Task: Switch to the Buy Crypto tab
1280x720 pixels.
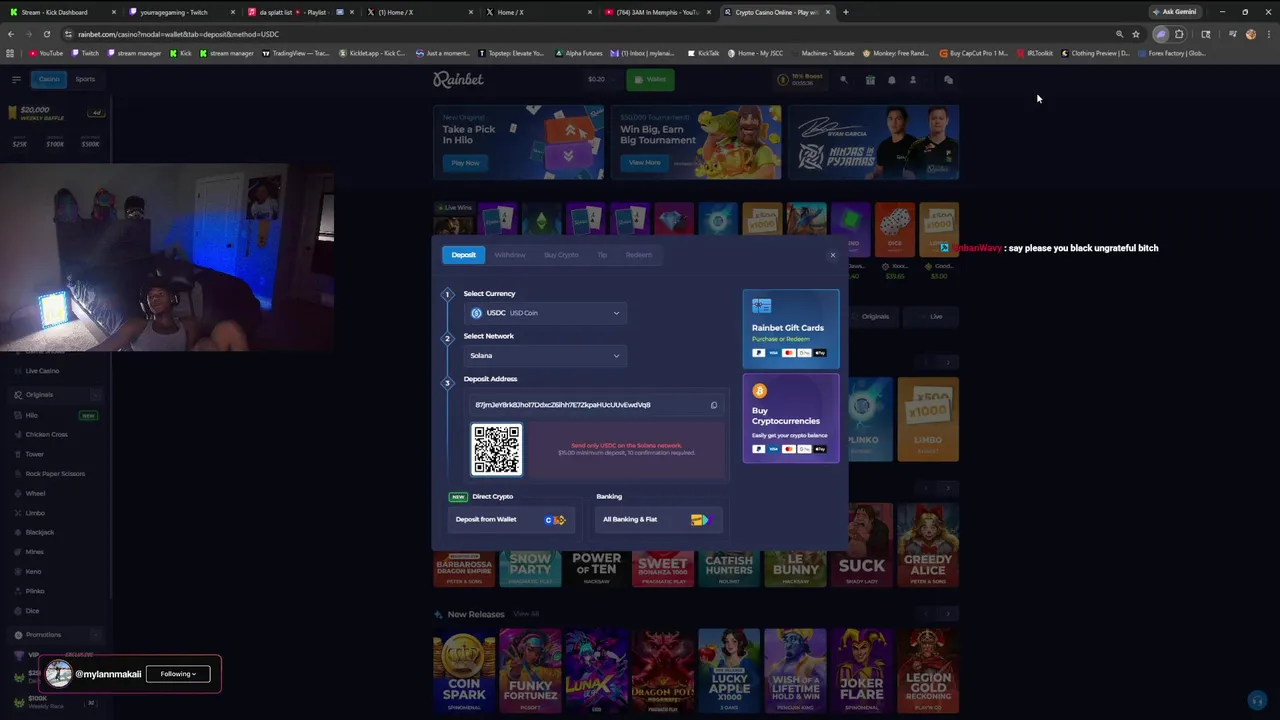Action: (x=561, y=255)
